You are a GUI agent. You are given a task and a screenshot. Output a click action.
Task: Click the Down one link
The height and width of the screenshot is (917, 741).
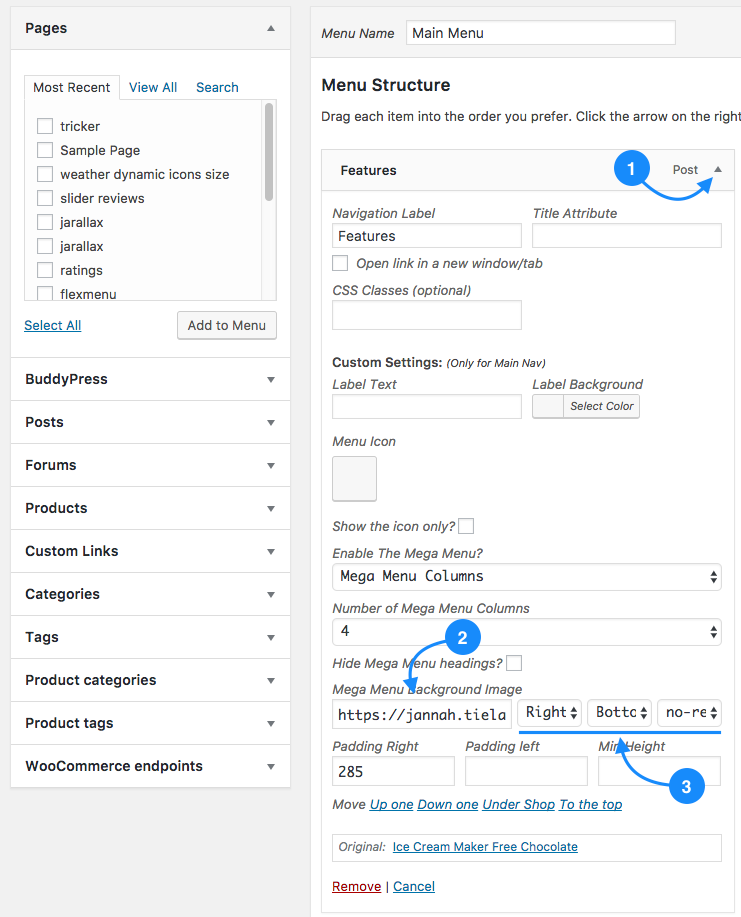click(448, 805)
